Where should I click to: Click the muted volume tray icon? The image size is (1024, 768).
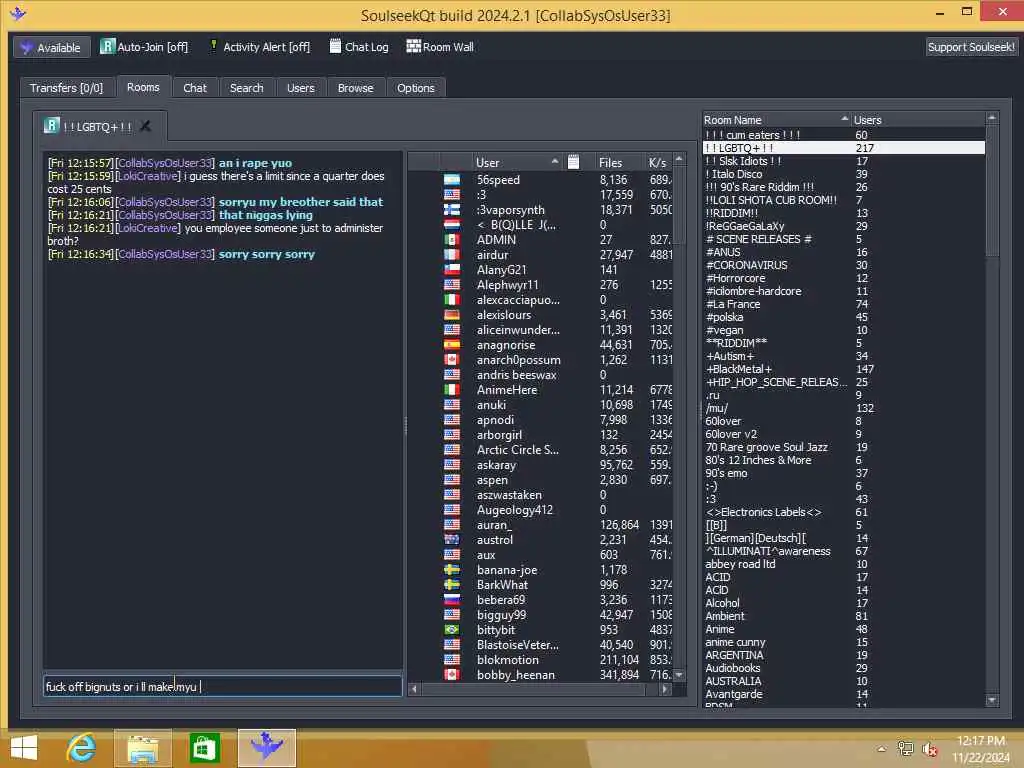coord(930,749)
